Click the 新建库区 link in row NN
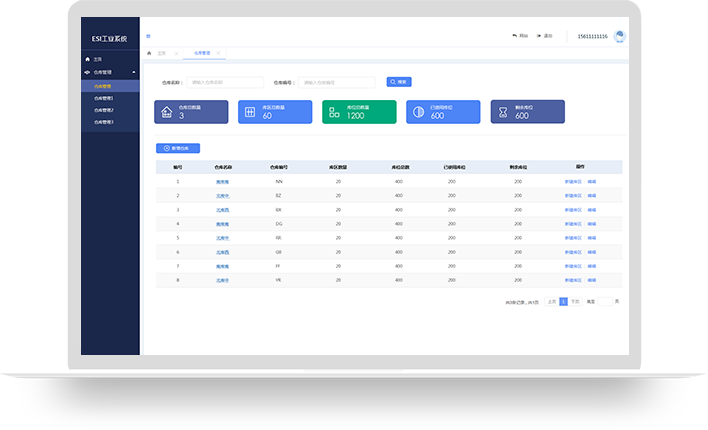 pos(573,182)
